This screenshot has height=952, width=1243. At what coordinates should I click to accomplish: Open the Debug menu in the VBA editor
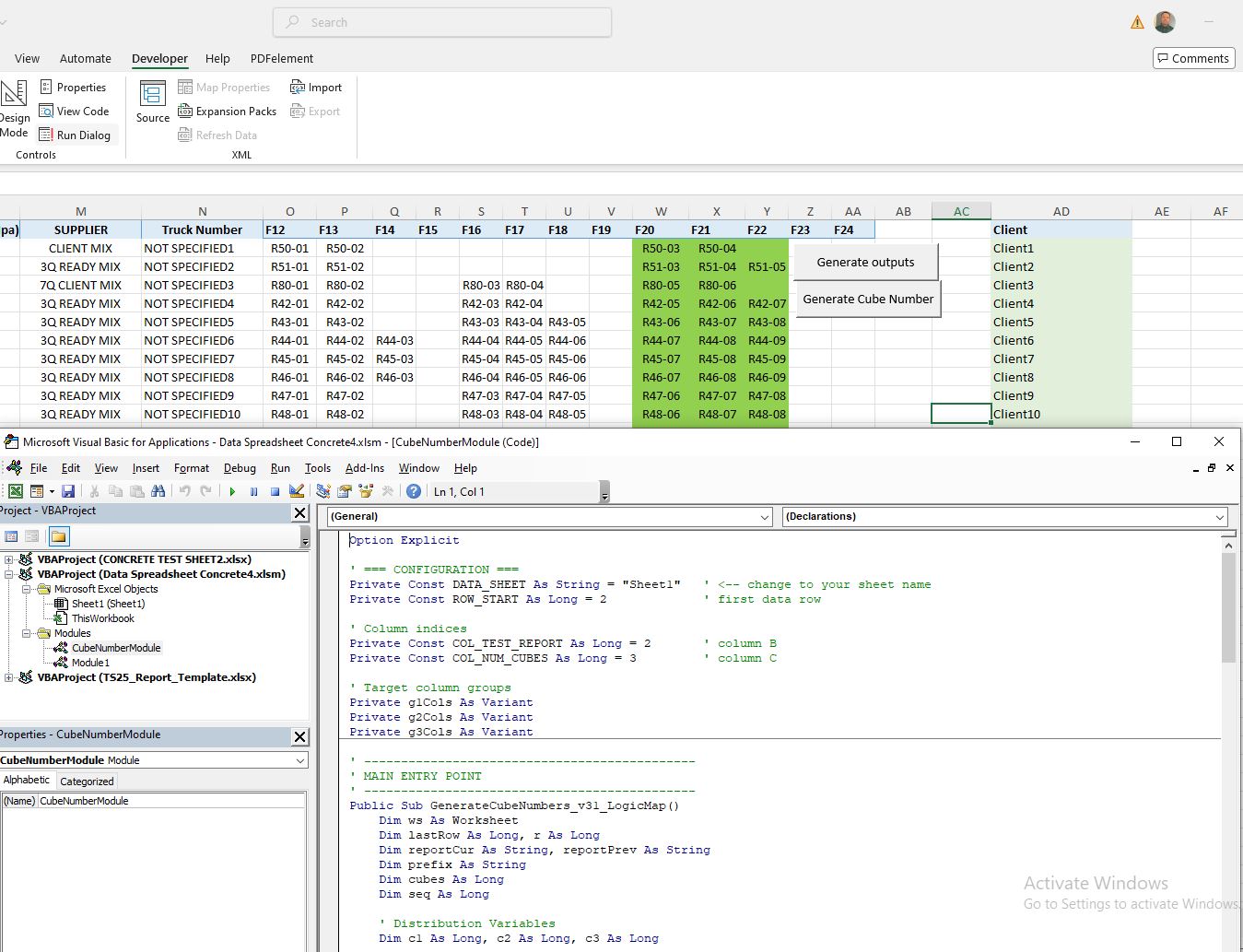(240, 468)
